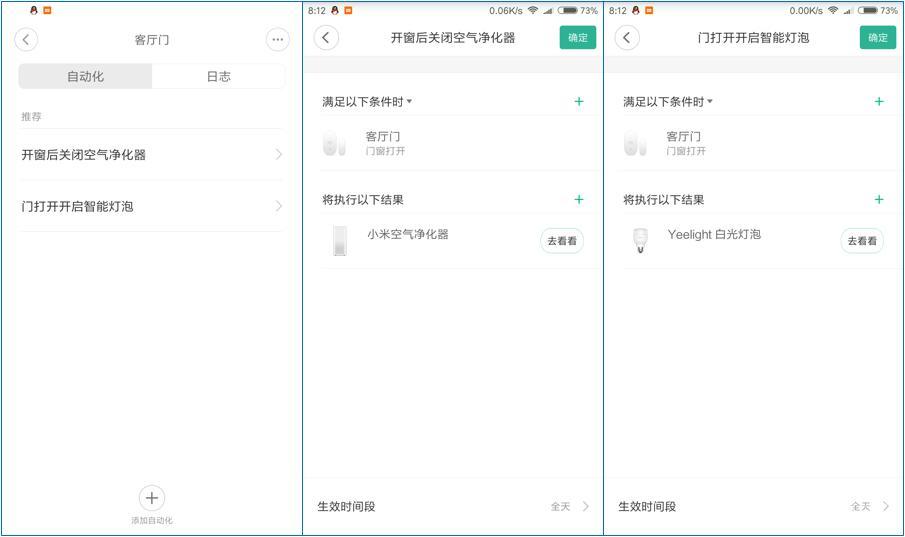Select the Yeelight bulb device icon
Viewport: 905px width, 537px height.
click(640, 240)
